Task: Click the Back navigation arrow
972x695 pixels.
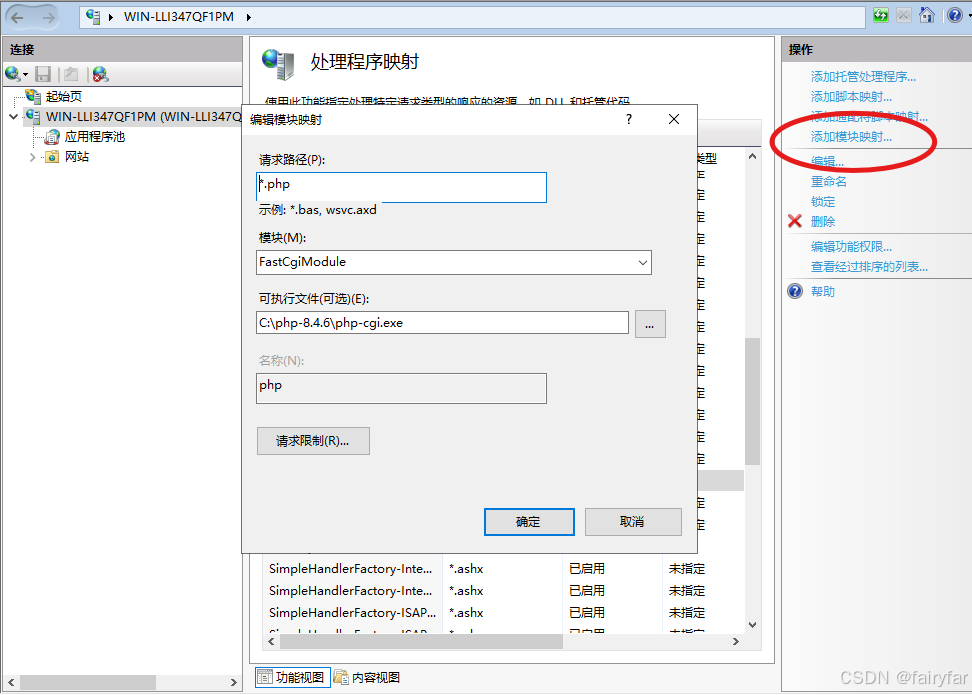Action: [17, 17]
